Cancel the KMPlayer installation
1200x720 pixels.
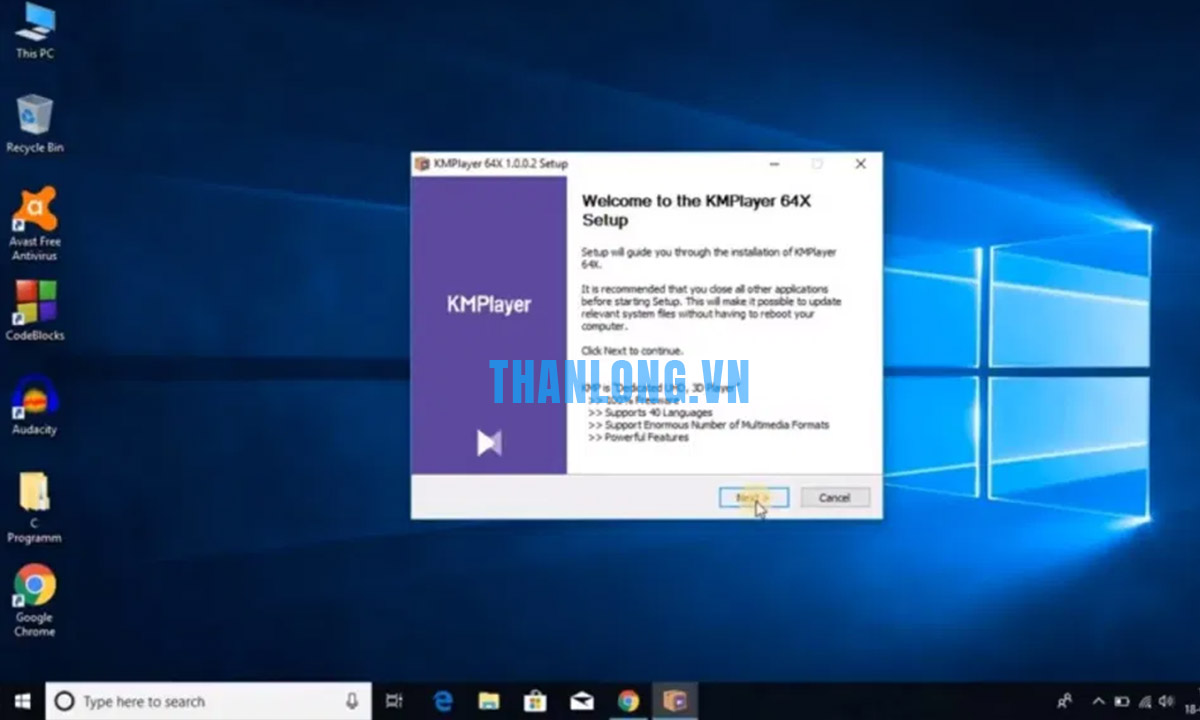pyautogui.click(x=834, y=497)
